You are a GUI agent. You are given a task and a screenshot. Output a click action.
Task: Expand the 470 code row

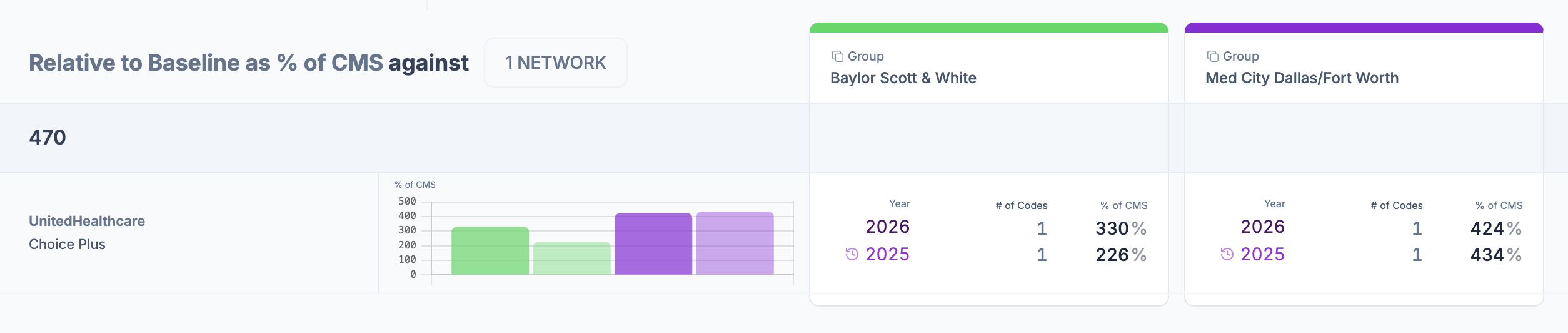pos(405,138)
